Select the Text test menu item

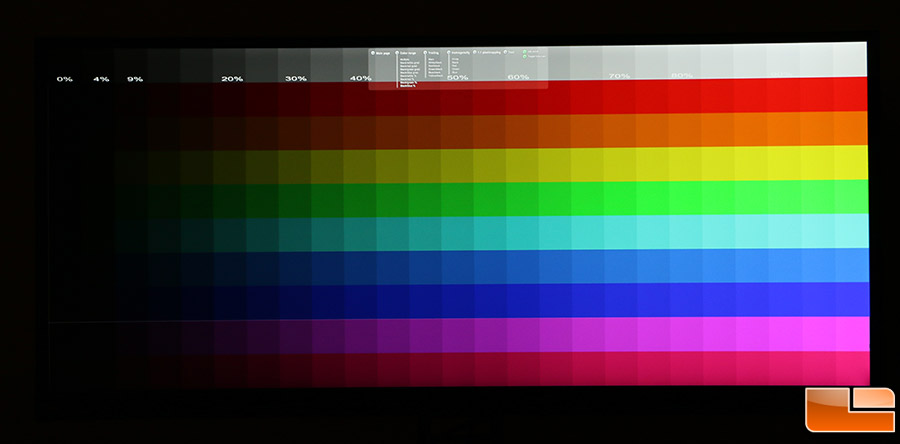(509, 52)
